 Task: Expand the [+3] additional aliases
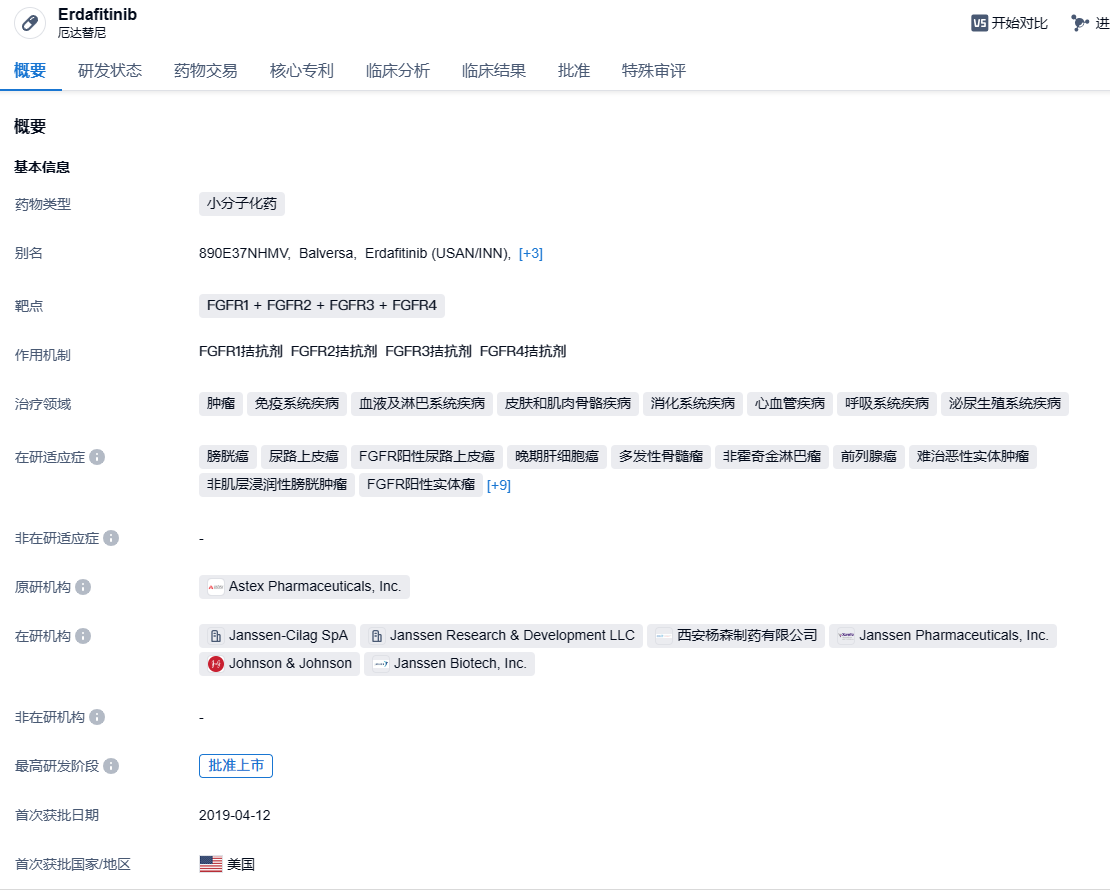pyautogui.click(x=530, y=254)
